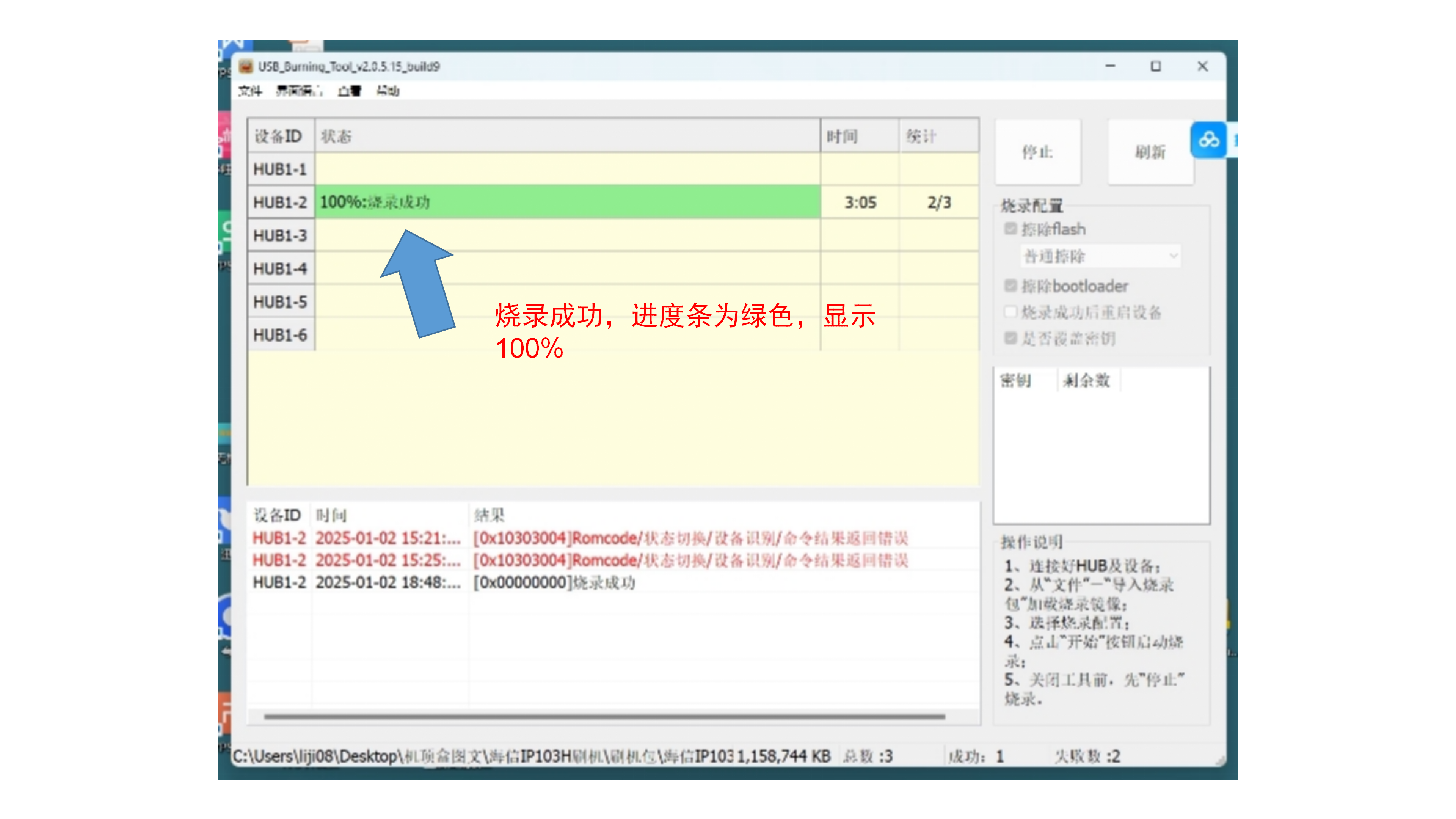Select the HUB1-4 device row
1456x819 pixels.
[x=613, y=268]
